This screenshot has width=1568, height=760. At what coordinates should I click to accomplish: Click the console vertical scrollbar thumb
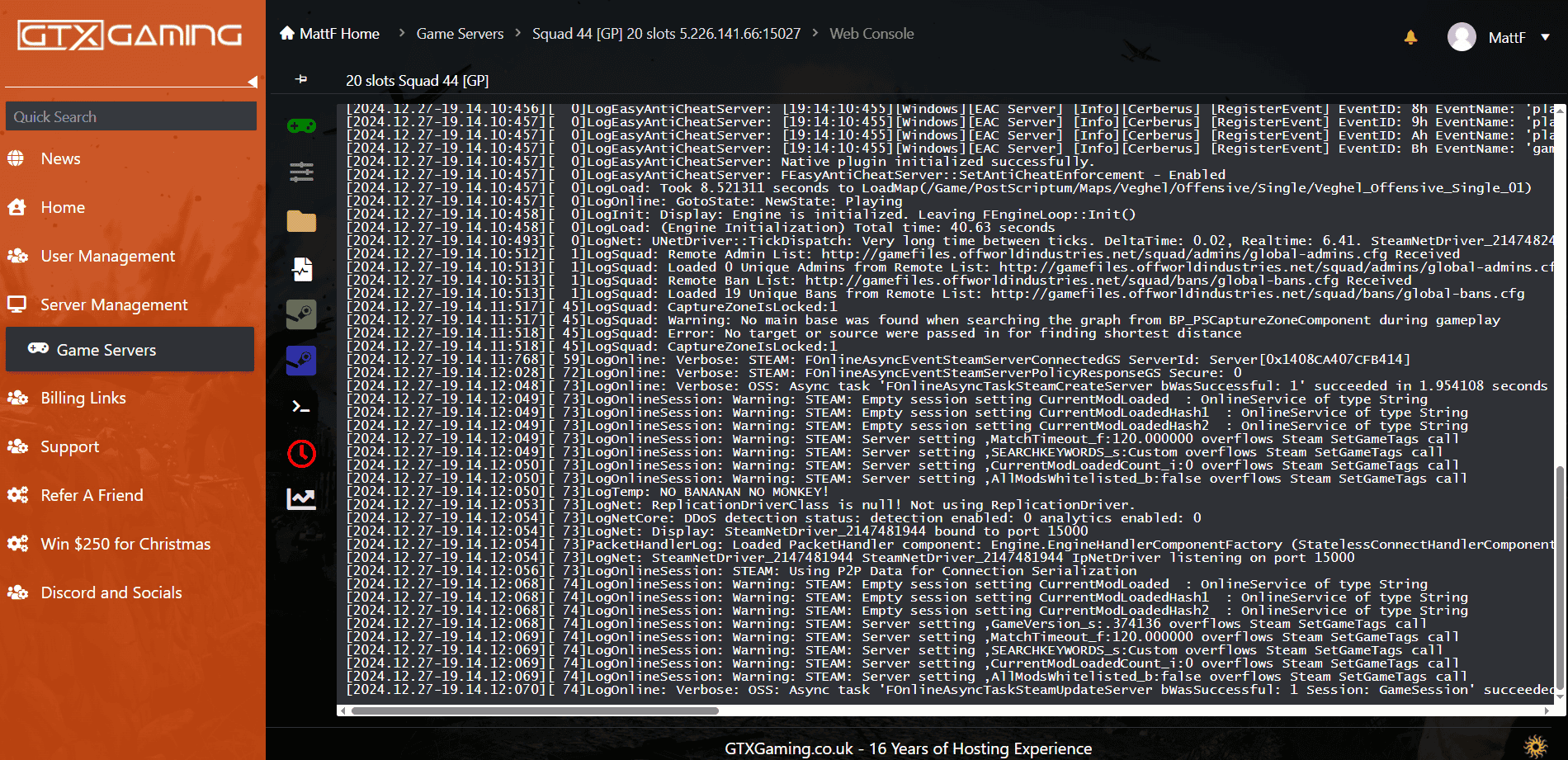coord(1560,578)
